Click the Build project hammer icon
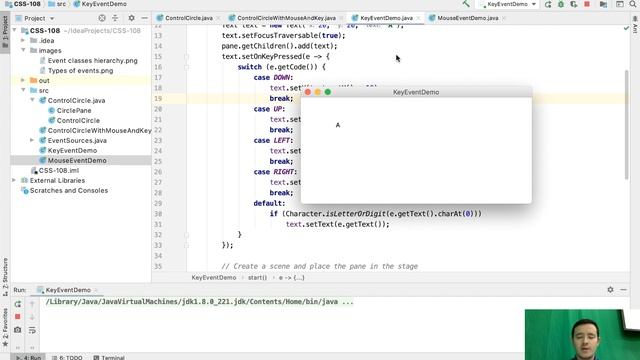 click(x=466, y=4)
